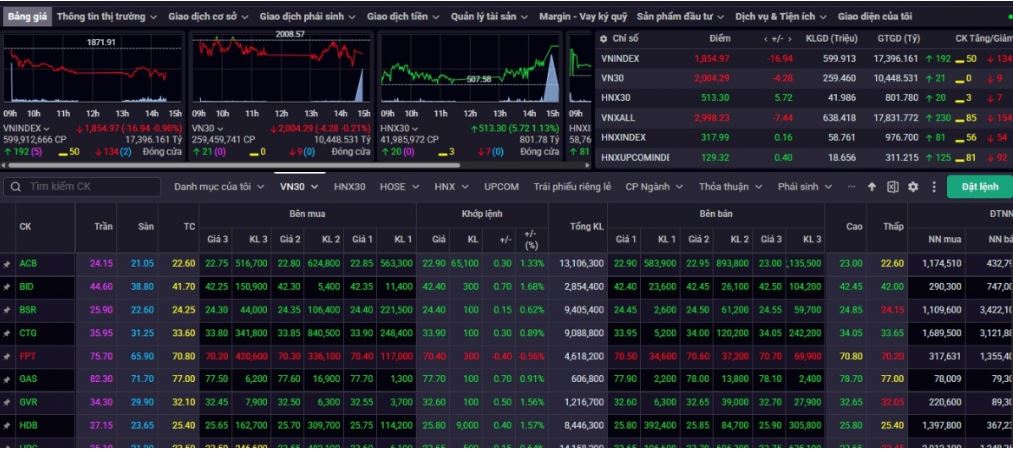Click the right arrow next to +/- column
1013x449 pixels.
click(x=789, y=39)
